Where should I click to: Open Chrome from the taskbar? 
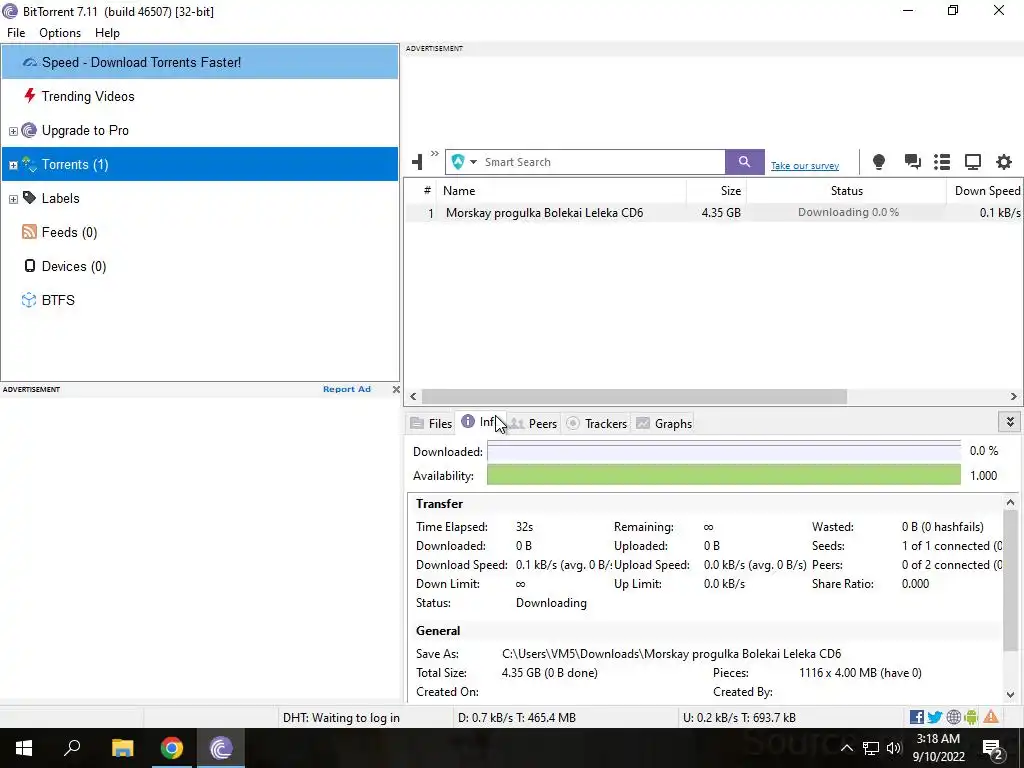pyautogui.click(x=172, y=748)
